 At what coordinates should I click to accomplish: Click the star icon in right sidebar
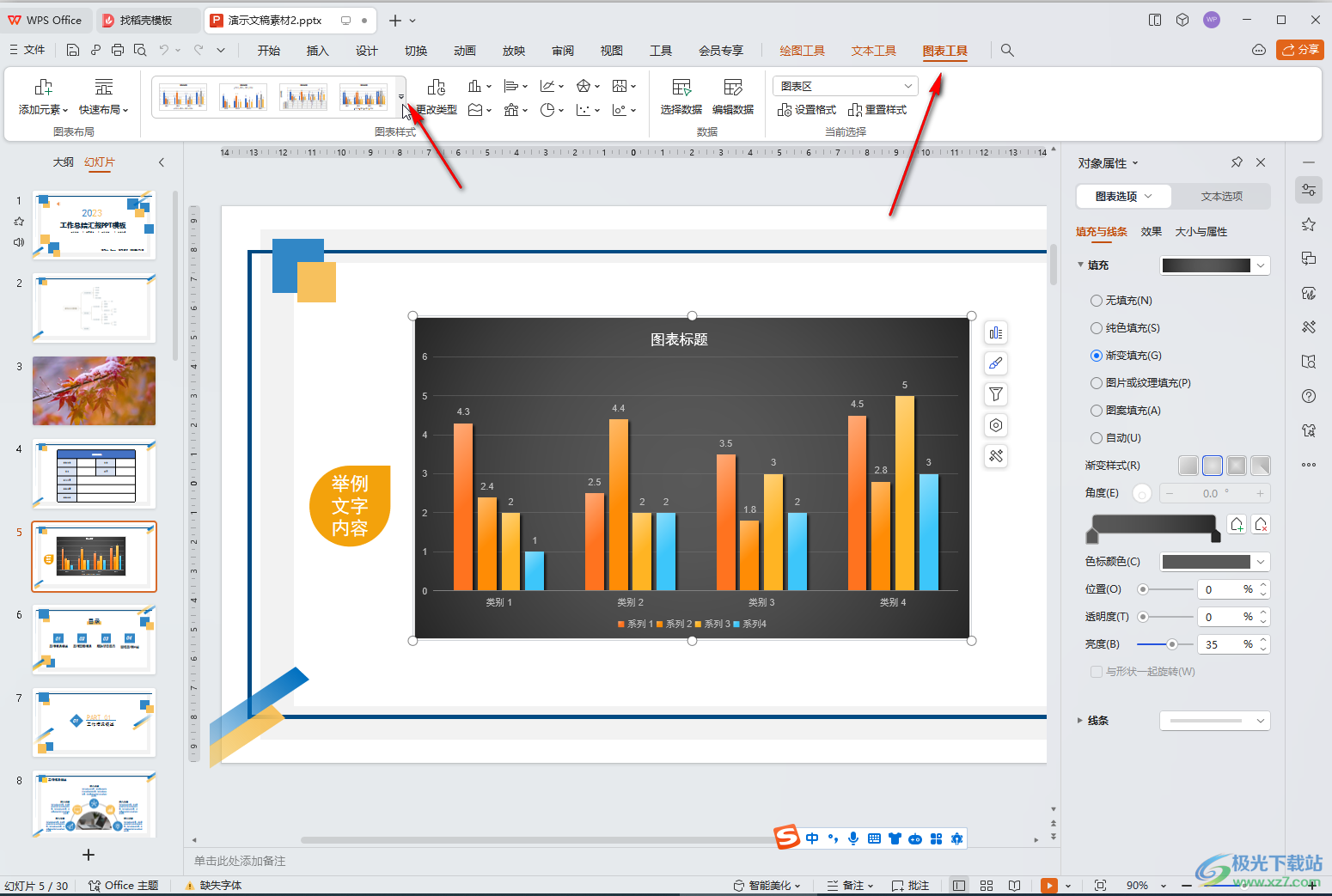1309,224
